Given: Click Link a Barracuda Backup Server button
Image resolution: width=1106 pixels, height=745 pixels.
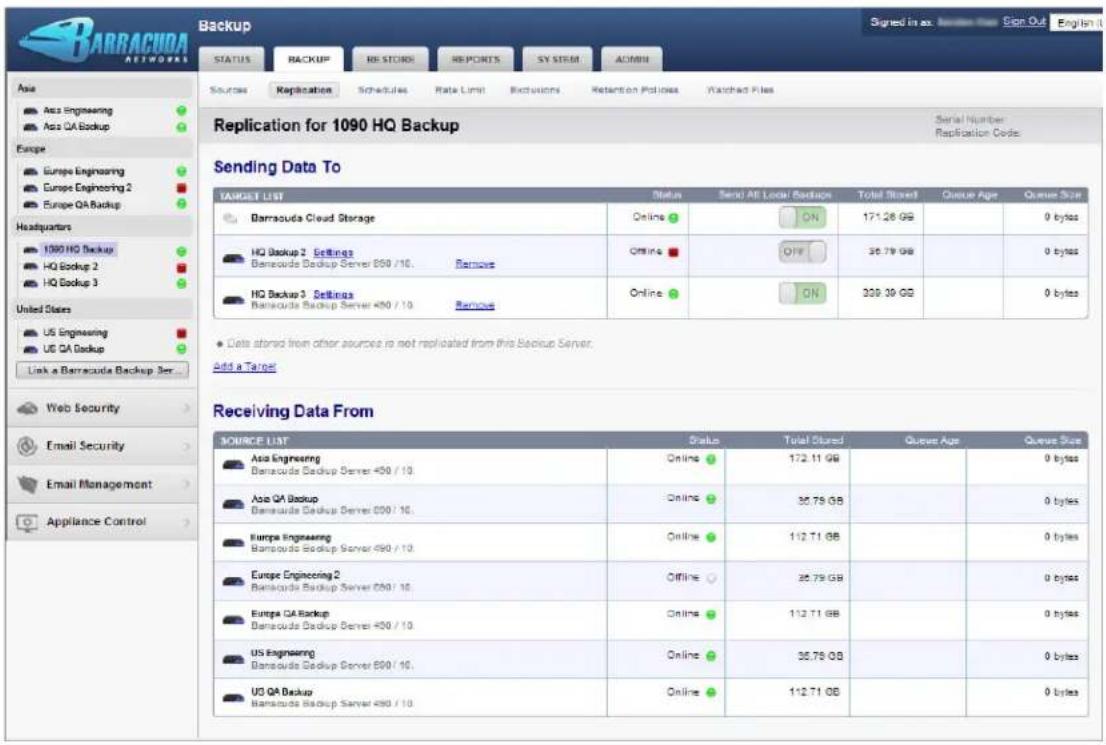Looking at the screenshot, I should (102, 370).
